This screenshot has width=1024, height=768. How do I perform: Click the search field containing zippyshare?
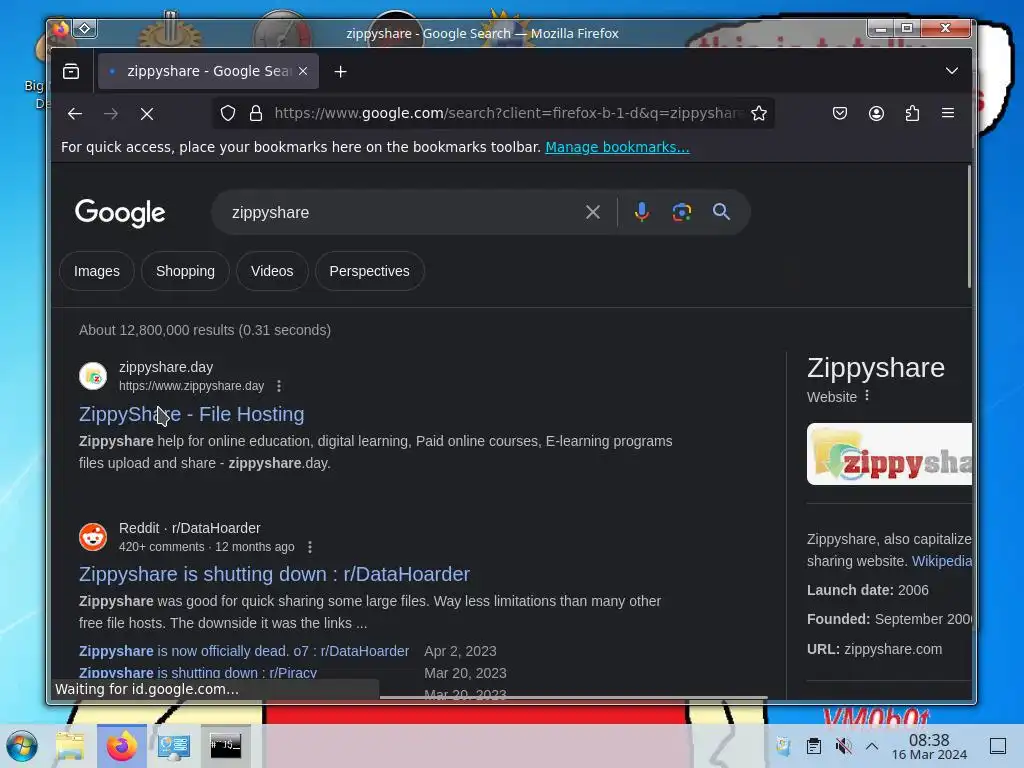tap(400, 212)
